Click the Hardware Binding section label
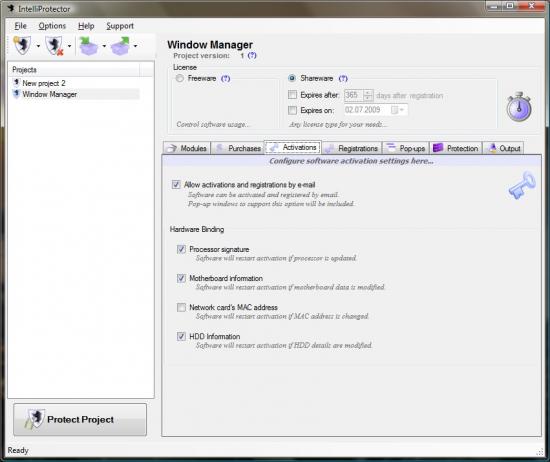 197,229
